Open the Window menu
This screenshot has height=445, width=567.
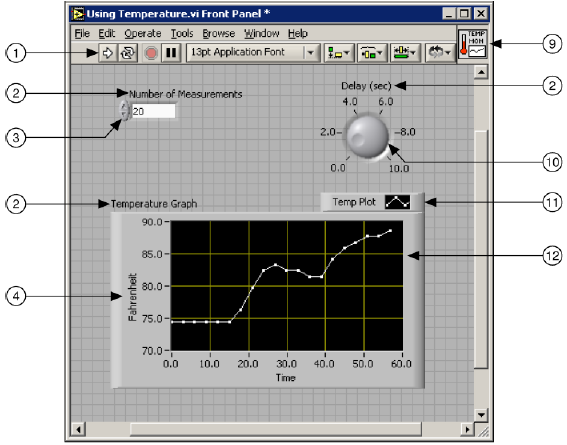pyautogui.click(x=262, y=34)
